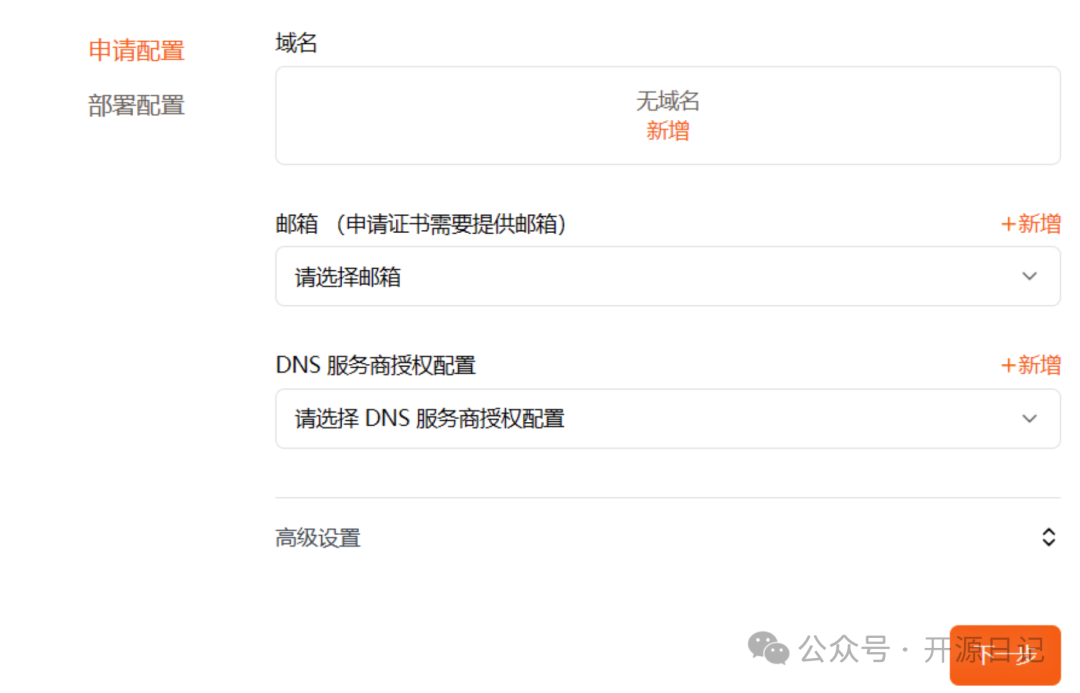Click the DNS 服务商授权配置 label
This screenshot has width=1080, height=693.
[375, 366]
